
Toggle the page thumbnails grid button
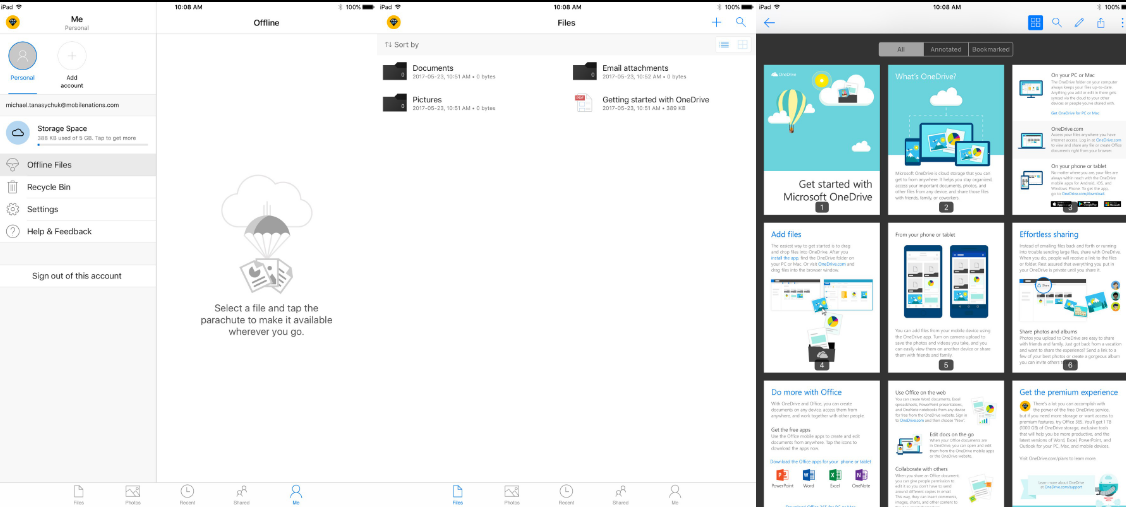[1035, 22]
